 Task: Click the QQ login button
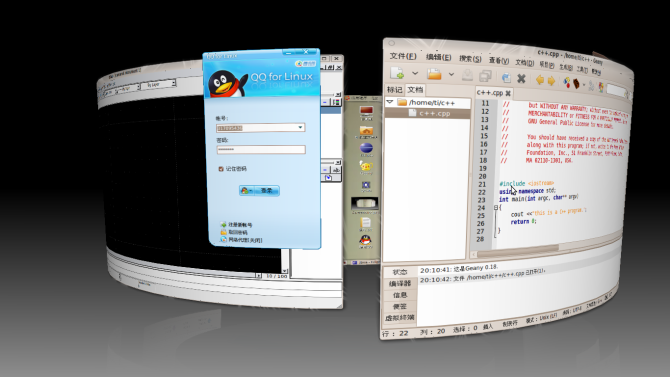(259, 190)
